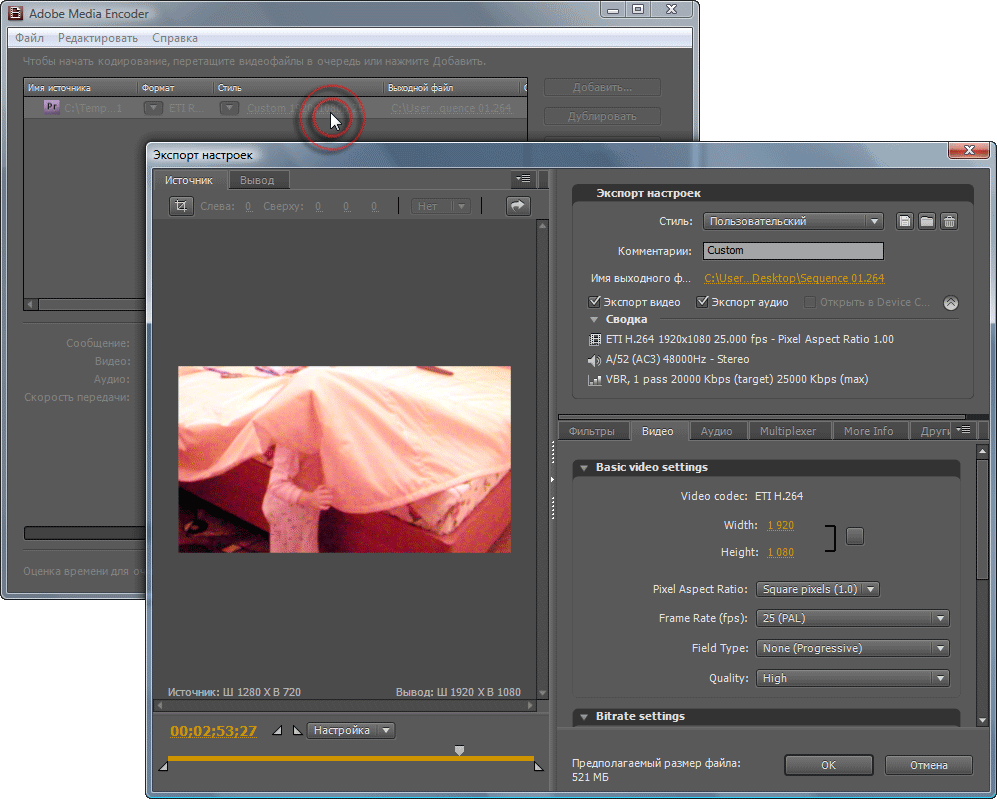Toggle the Экспорт видео checkbox
997x799 pixels.
point(596,302)
